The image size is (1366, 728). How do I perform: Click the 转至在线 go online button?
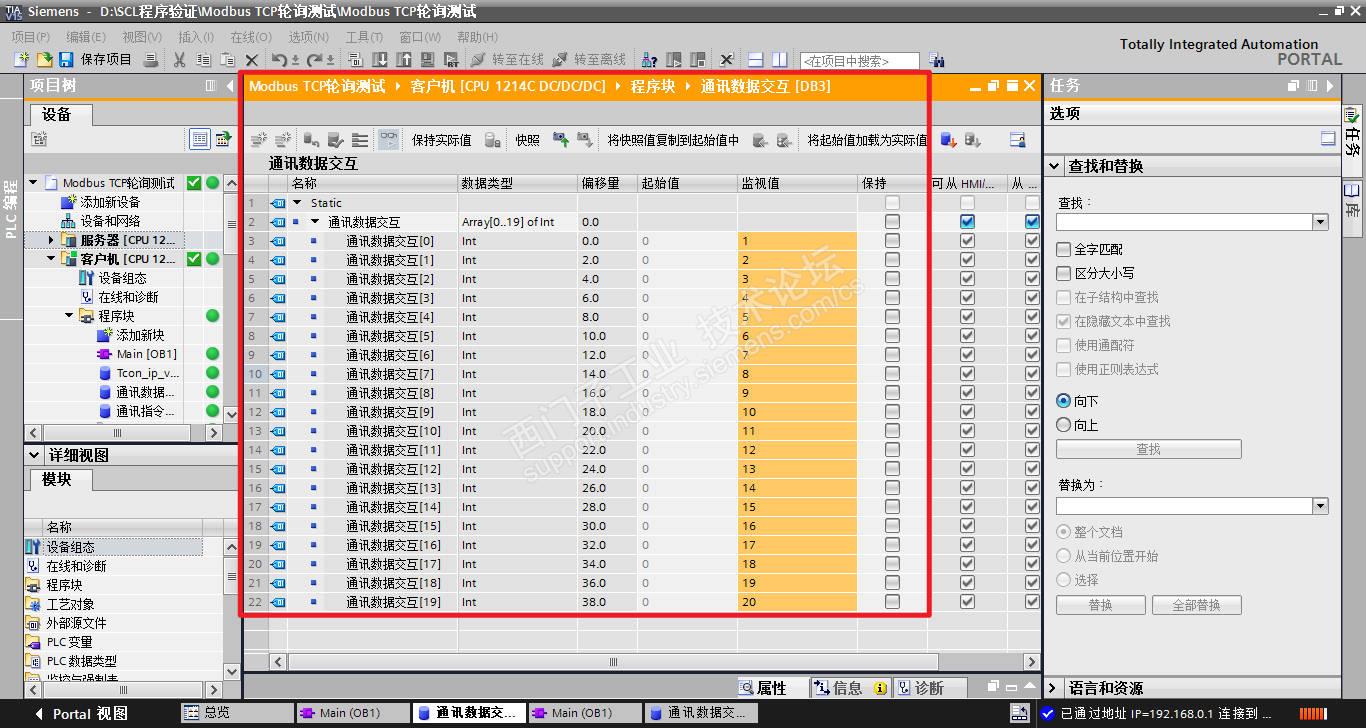point(507,60)
